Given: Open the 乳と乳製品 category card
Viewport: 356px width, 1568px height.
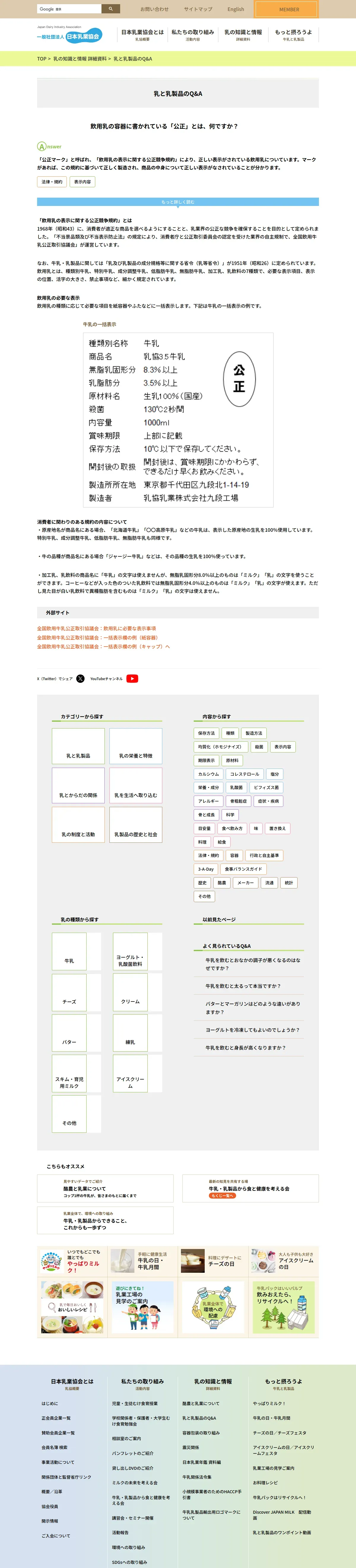Looking at the screenshot, I should (x=78, y=746).
